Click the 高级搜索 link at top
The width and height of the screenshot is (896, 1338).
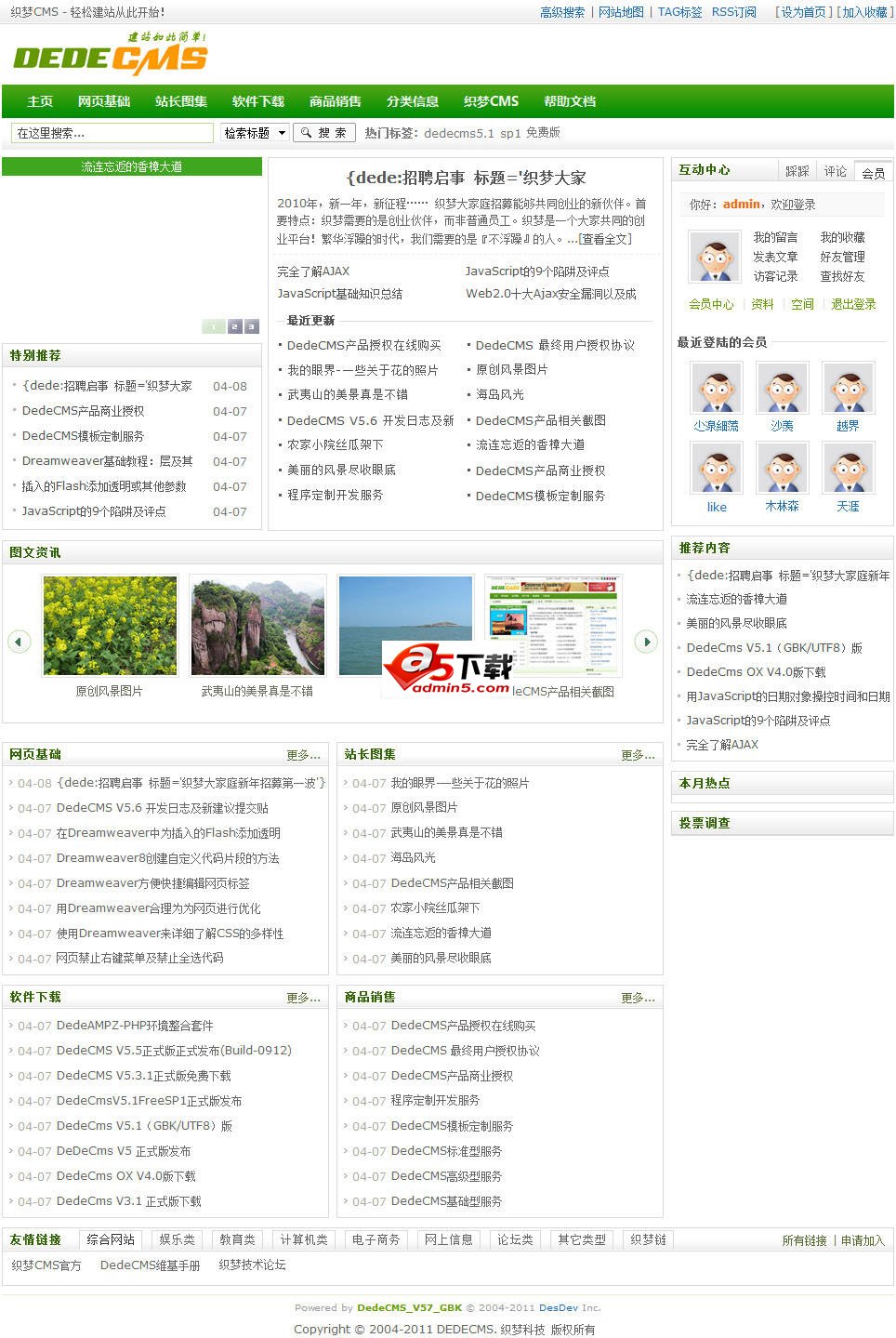pos(562,12)
